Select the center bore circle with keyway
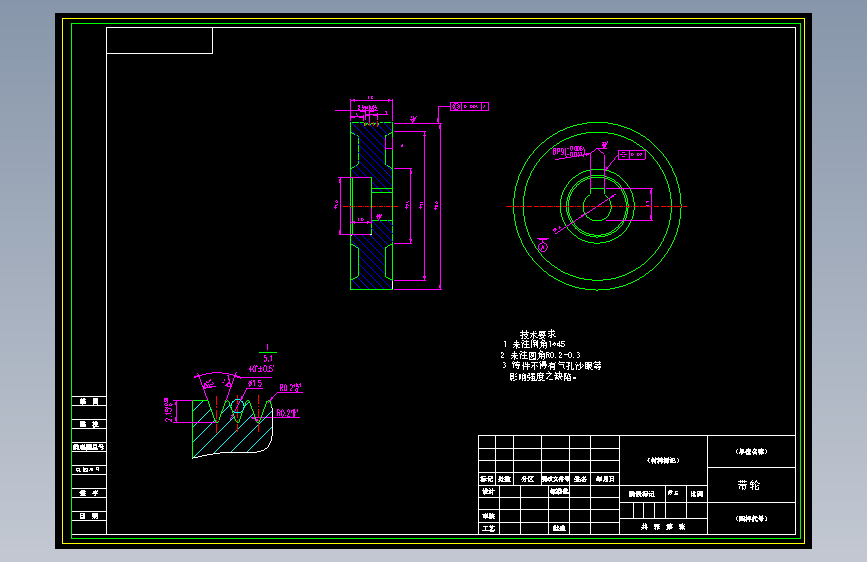Viewport: 867px width, 562px height. click(x=597, y=206)
